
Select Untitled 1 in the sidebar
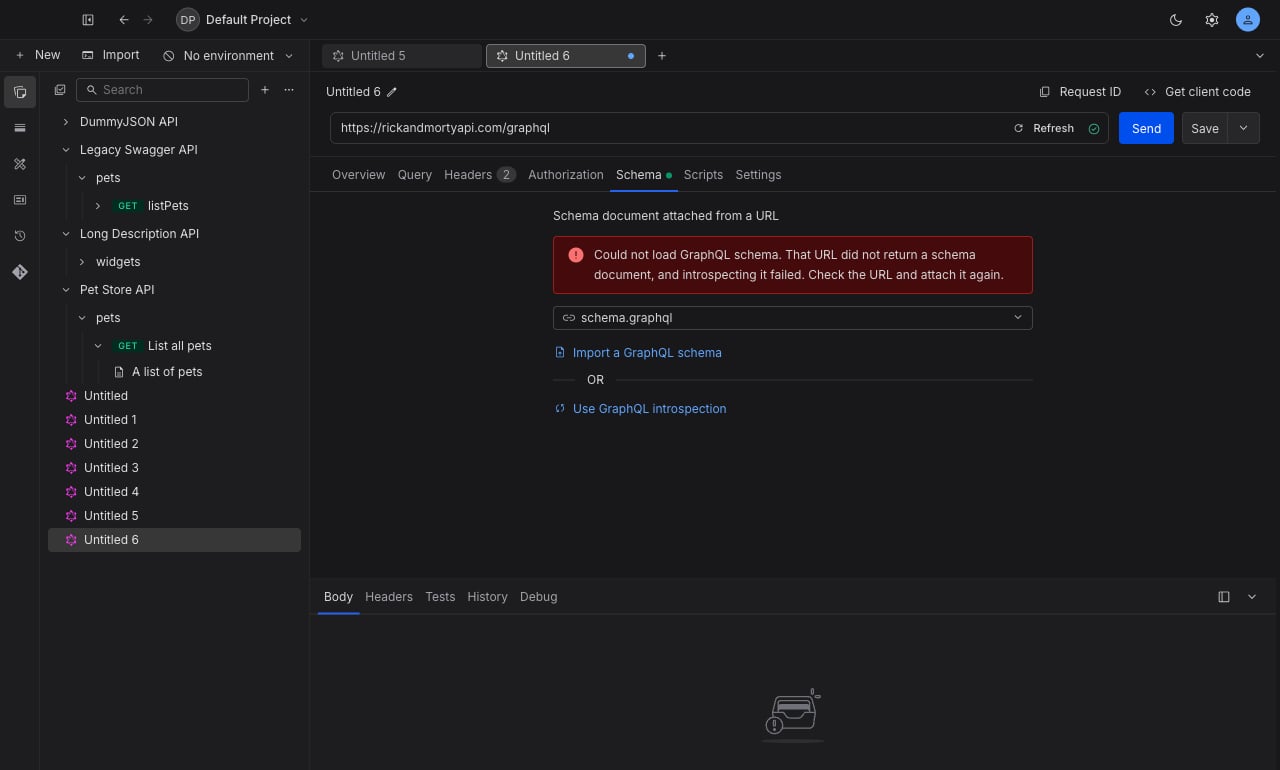coord(110,420)
